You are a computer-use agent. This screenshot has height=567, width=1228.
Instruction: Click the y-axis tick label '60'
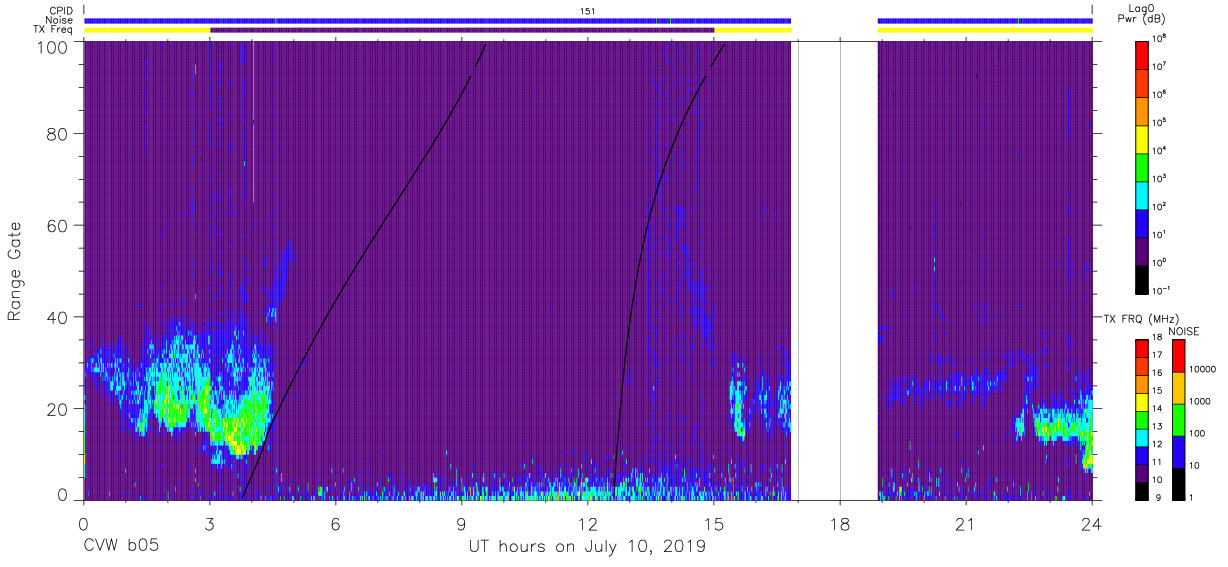(x=58, y=225)
